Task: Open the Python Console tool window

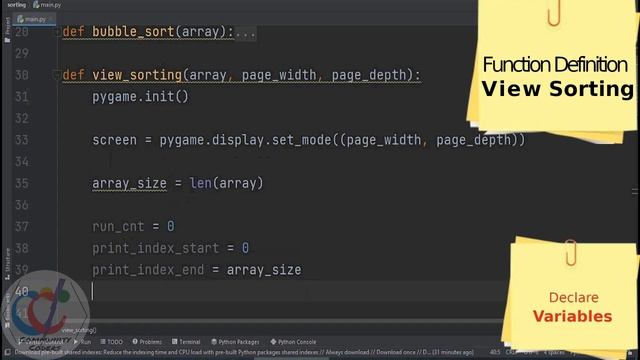Action: 293,342
